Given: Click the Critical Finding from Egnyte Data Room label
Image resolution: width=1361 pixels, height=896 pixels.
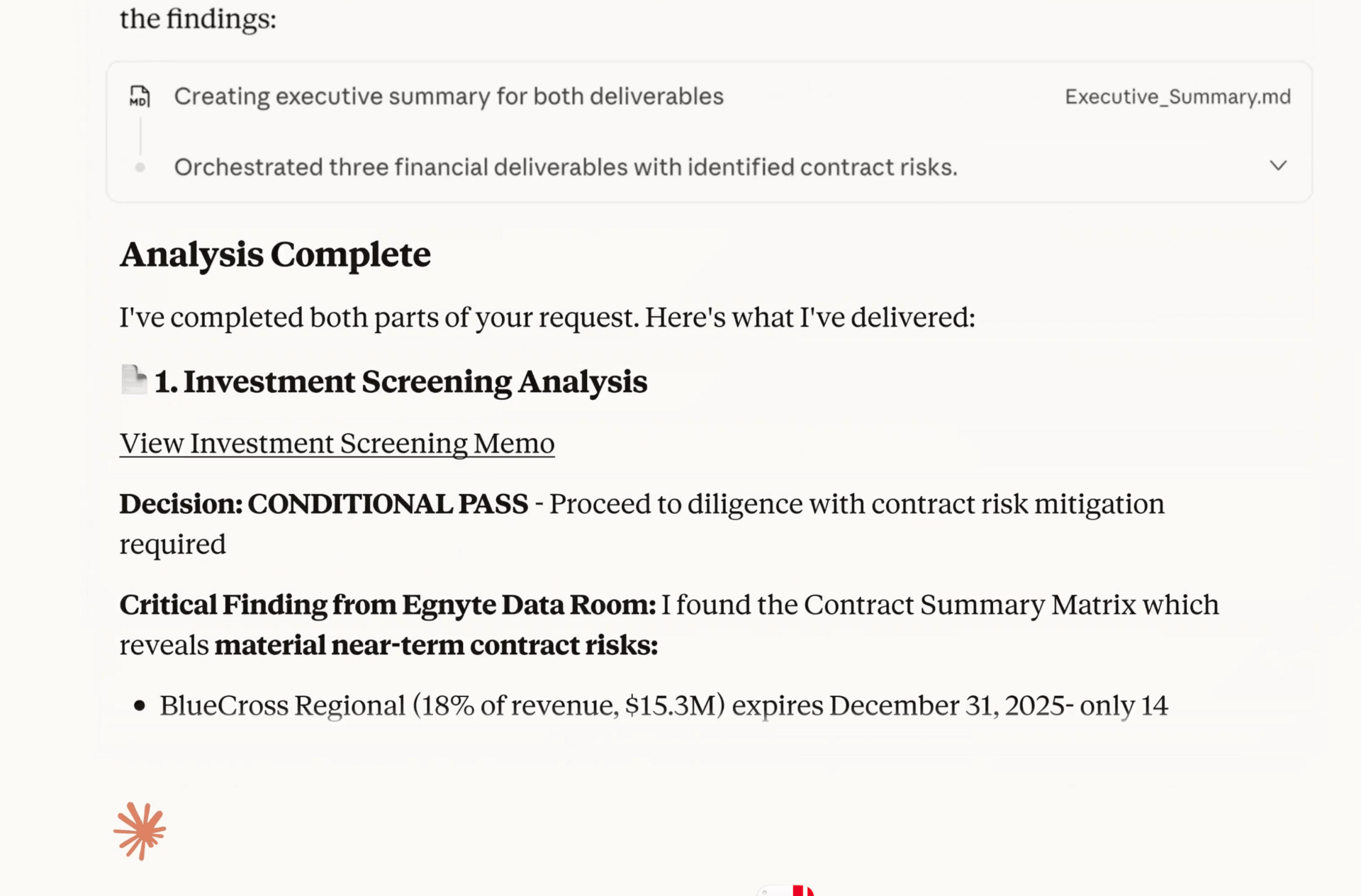Looking at the screenshot, I should (387, 605).
